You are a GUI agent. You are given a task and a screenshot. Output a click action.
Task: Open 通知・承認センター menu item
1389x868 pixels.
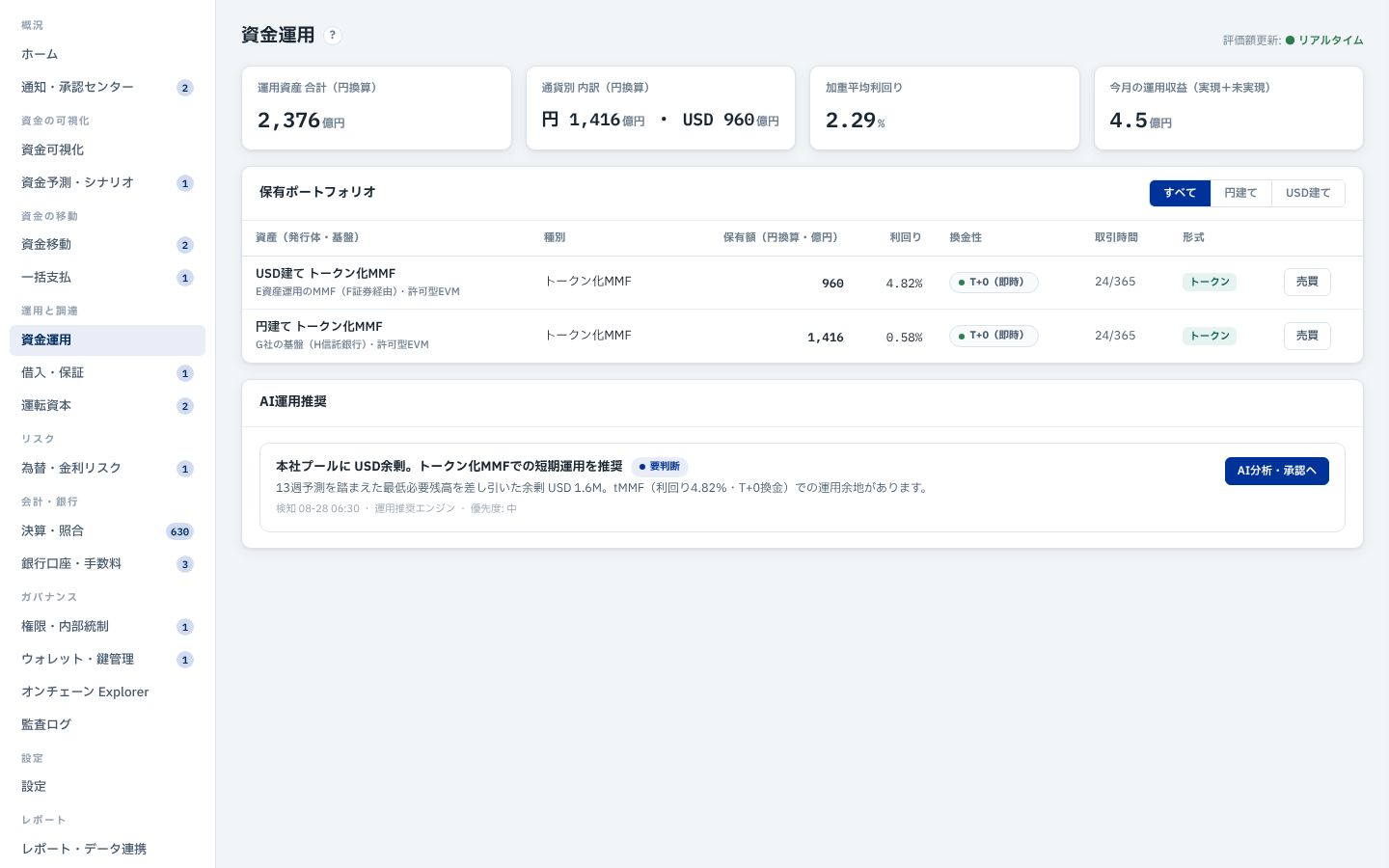click(x=107, y=87)
